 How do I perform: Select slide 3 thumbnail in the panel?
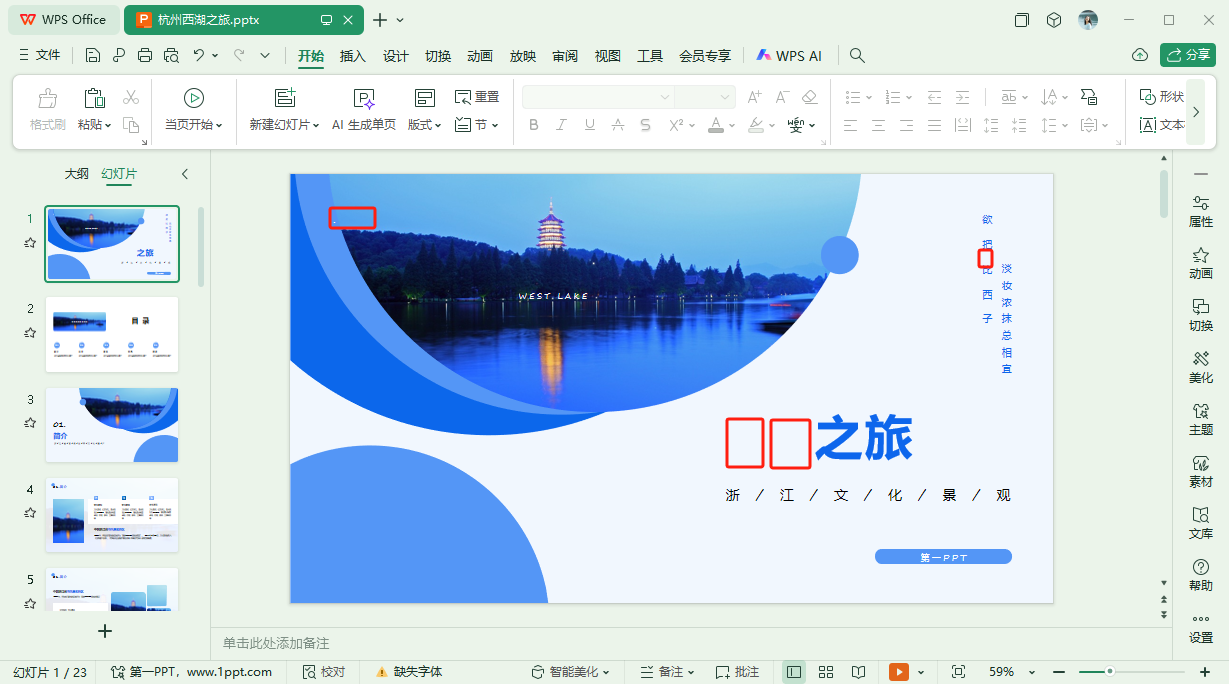[x=111, y=424]
